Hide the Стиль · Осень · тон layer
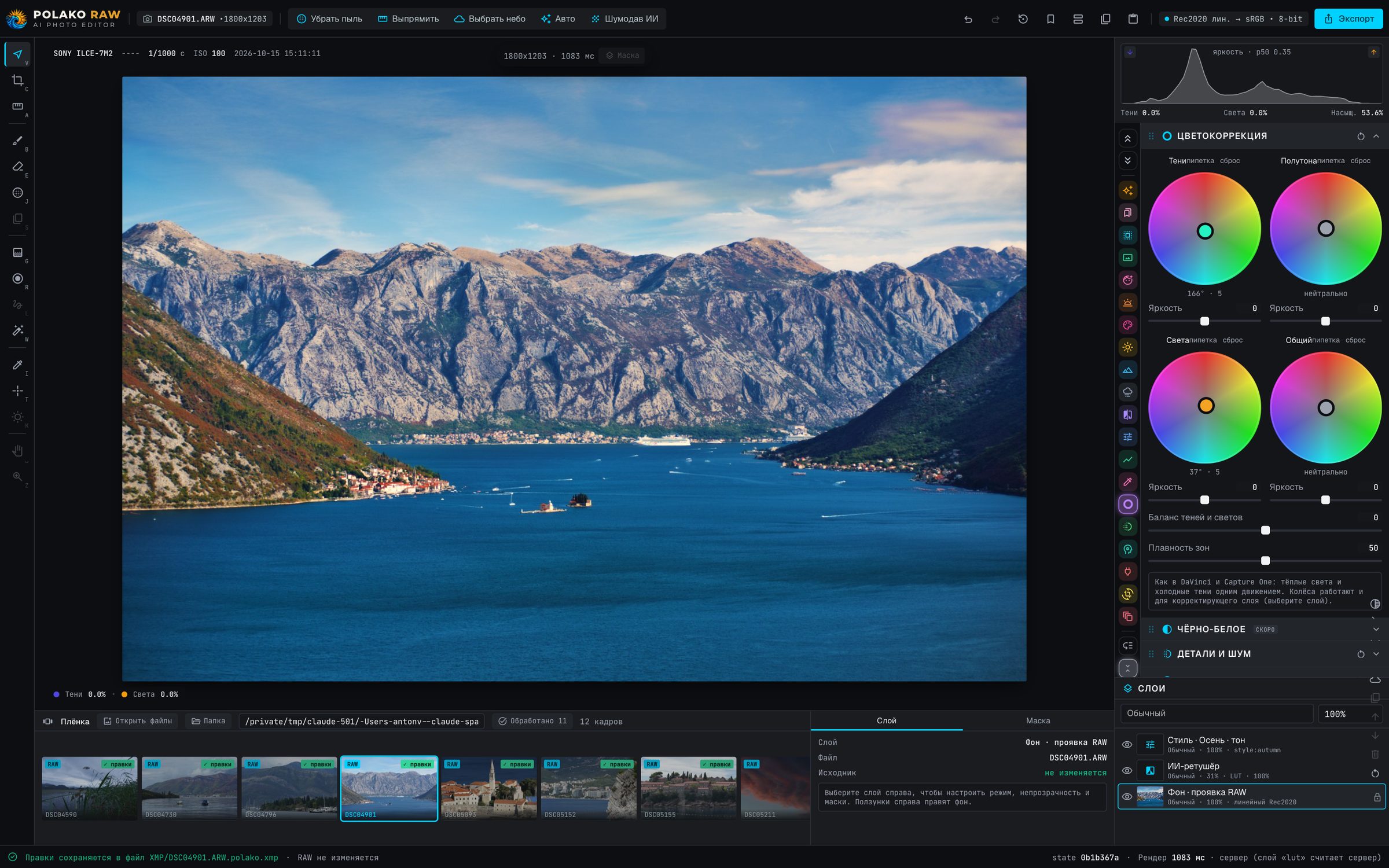Viewport: 1389px width, 868px height. pos(1127,744)
